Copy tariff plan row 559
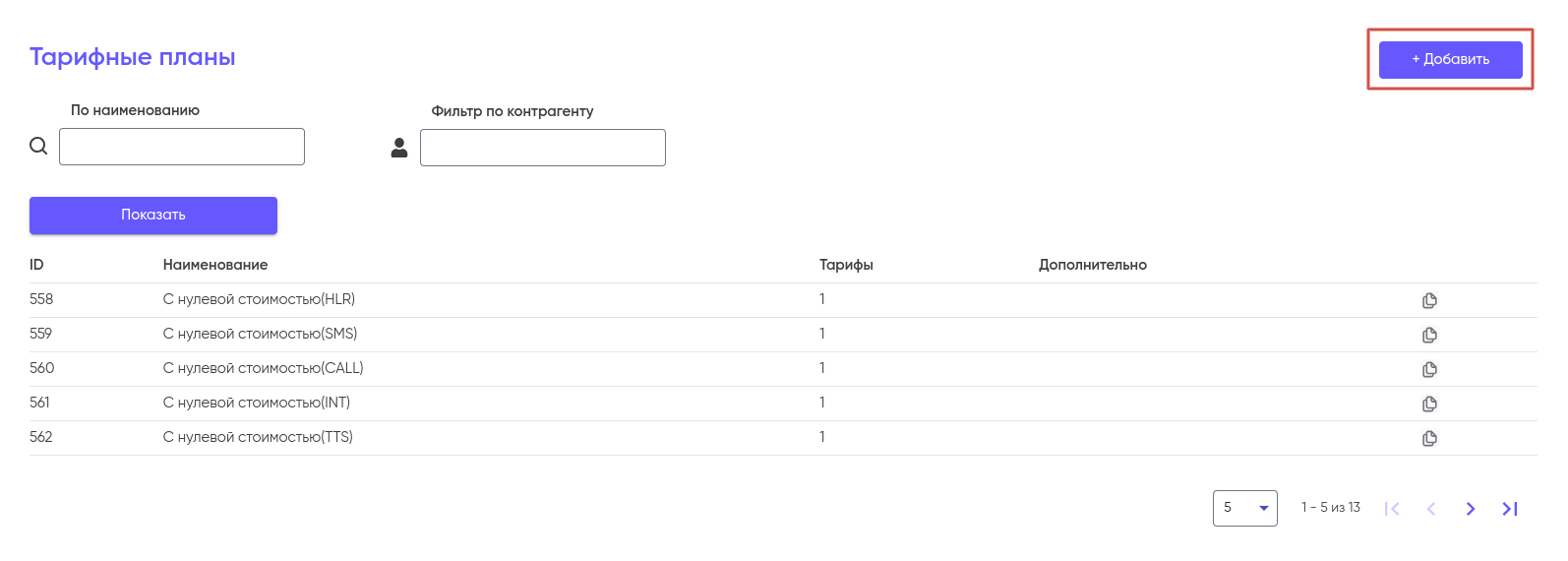 coord(1429,335)
